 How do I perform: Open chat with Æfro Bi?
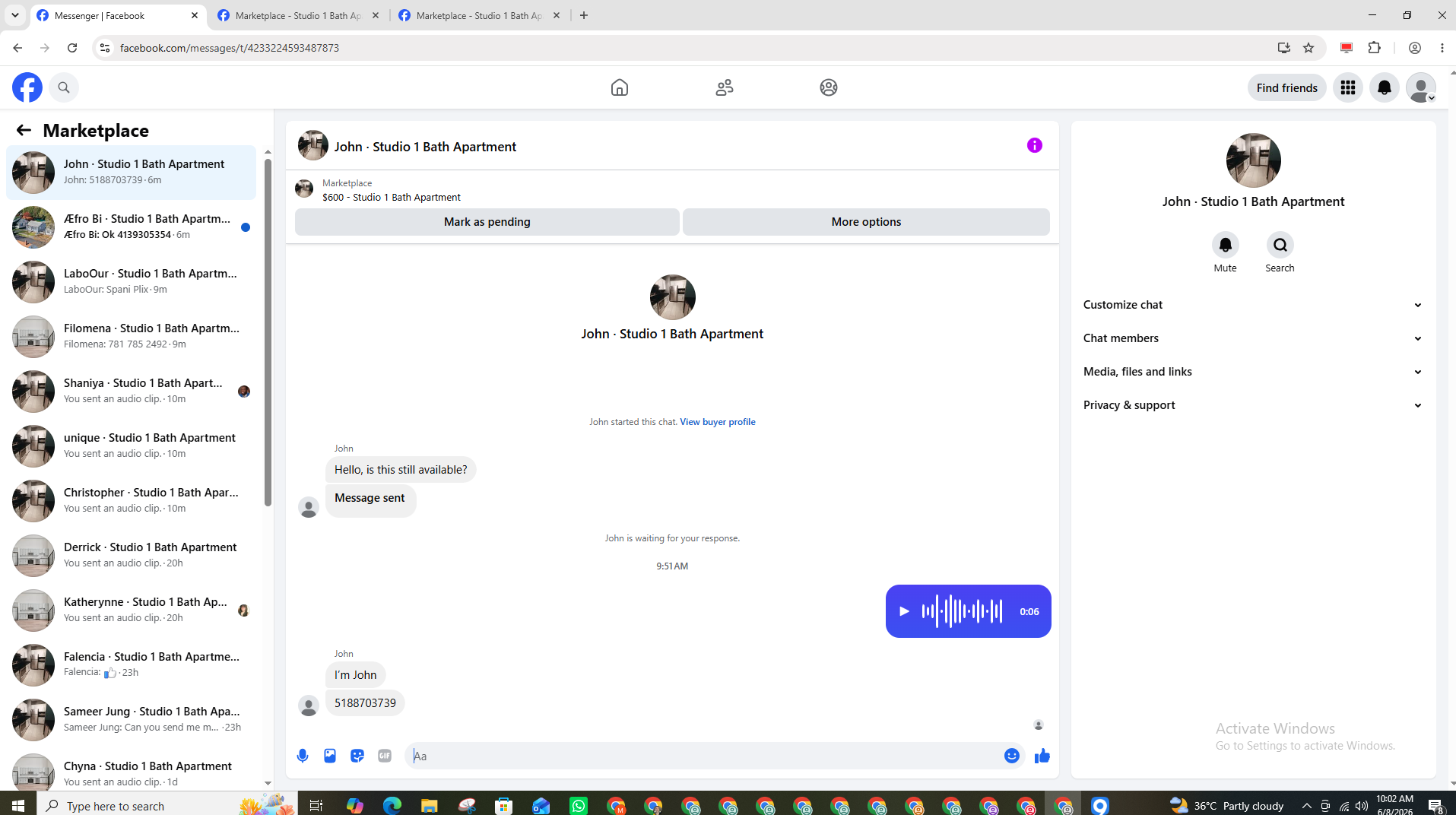coord(132,227)
